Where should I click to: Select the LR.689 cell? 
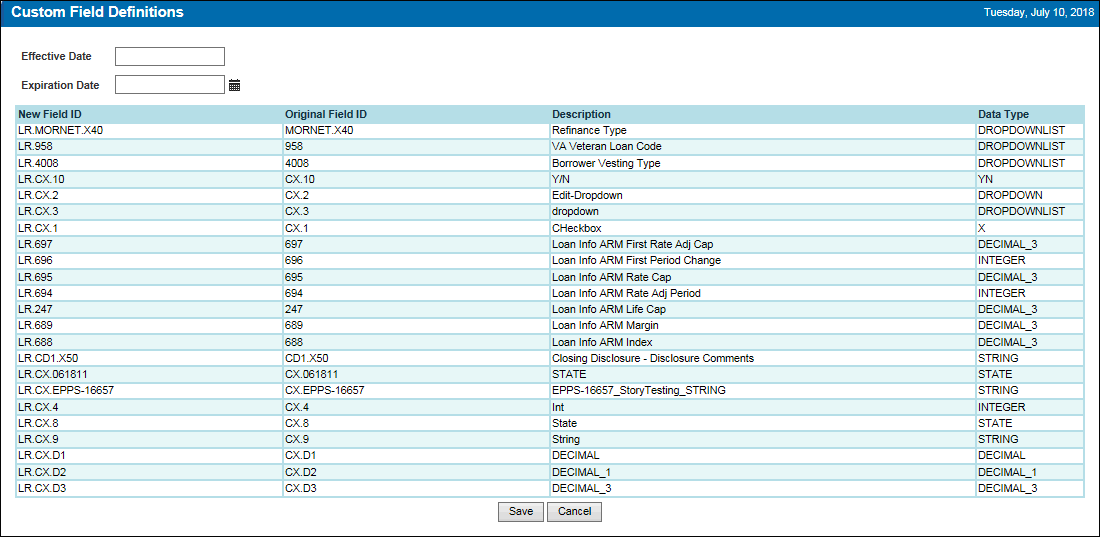tap(149, 326)
